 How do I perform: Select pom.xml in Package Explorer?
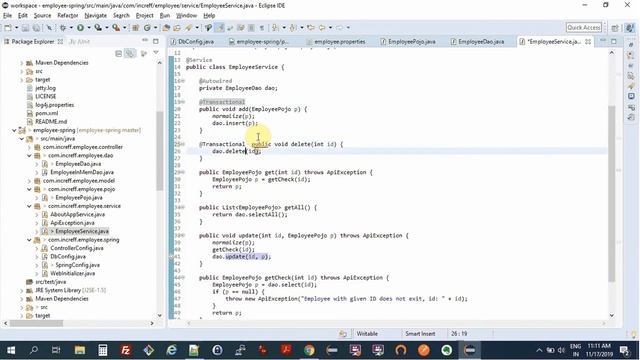[46, 113]
